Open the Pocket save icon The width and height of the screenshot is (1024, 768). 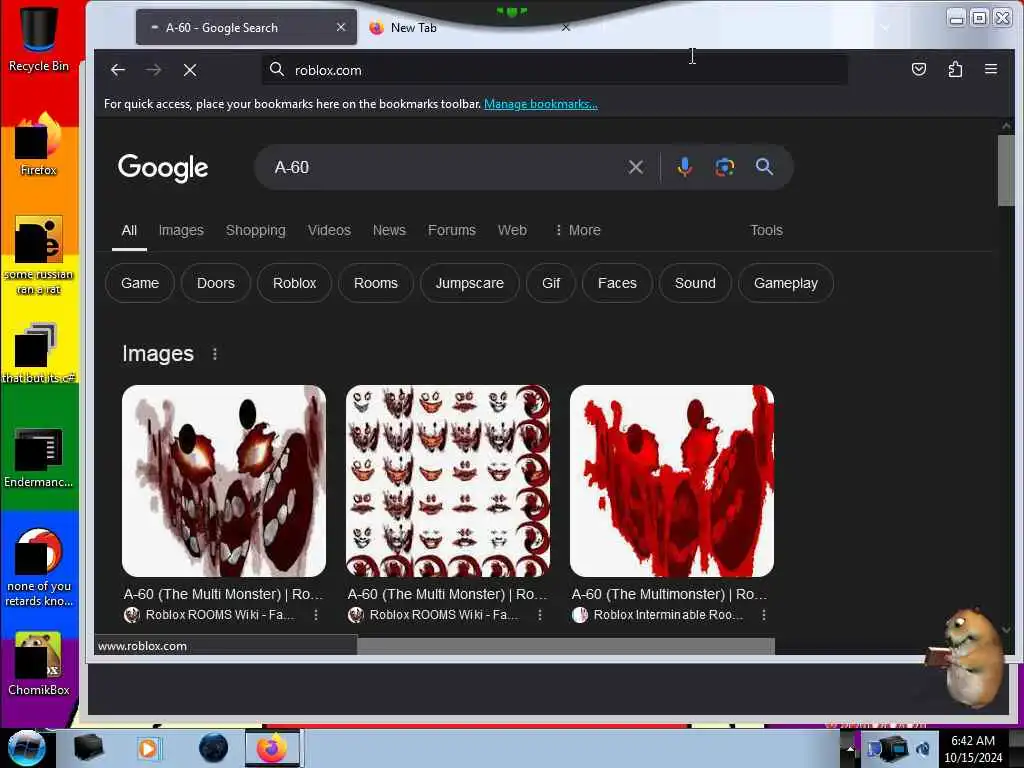(x=919, y=69)
